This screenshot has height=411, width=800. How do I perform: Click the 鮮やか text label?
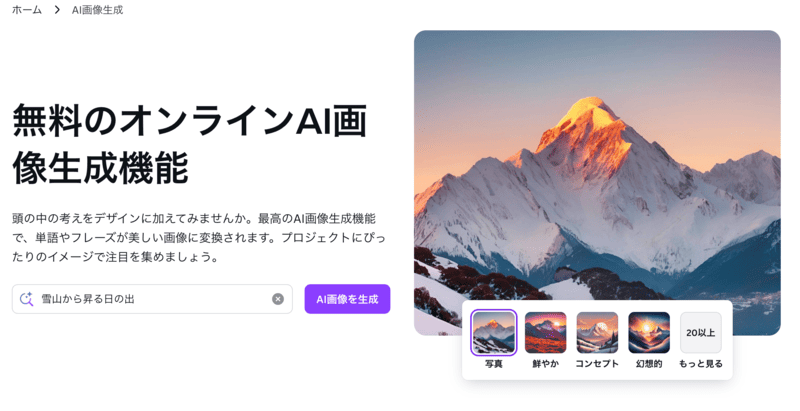click(545, 364)
